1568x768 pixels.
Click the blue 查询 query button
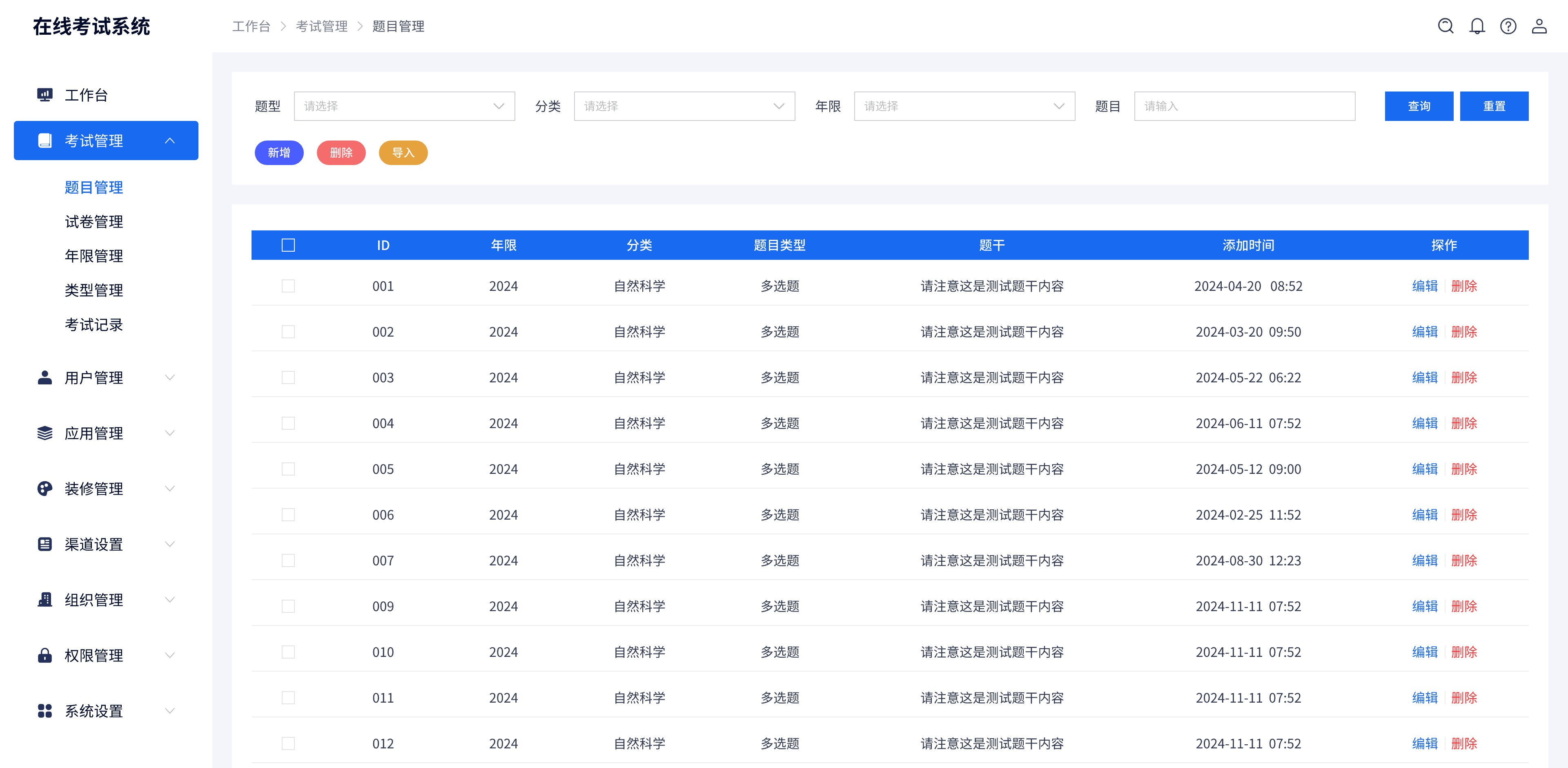[x=1419, y=106]
